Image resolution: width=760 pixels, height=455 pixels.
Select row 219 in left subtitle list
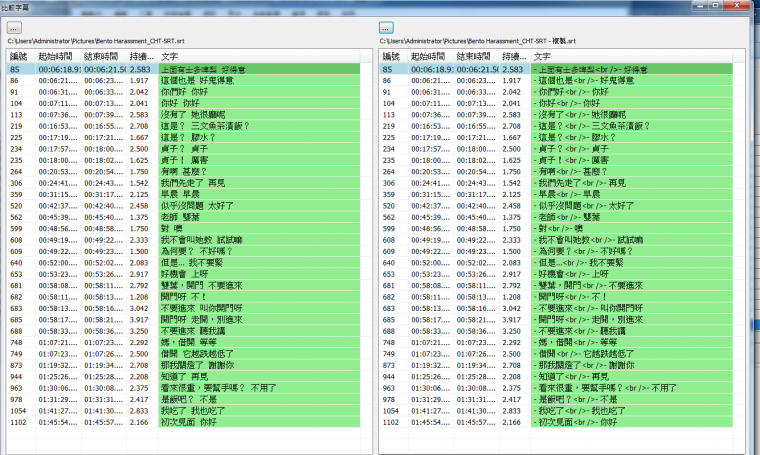[183, 126]
